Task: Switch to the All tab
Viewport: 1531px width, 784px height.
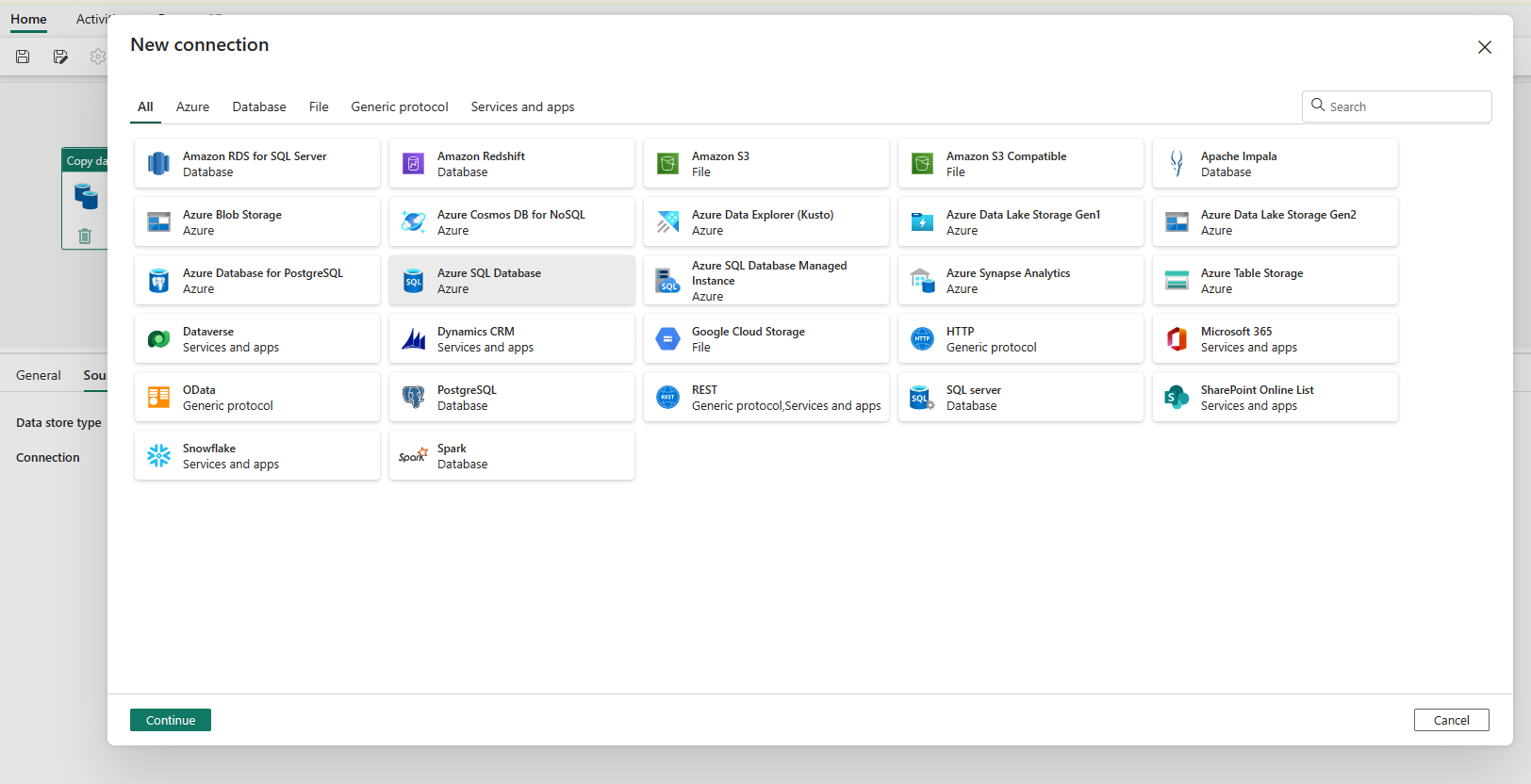Action: point(145,106)
